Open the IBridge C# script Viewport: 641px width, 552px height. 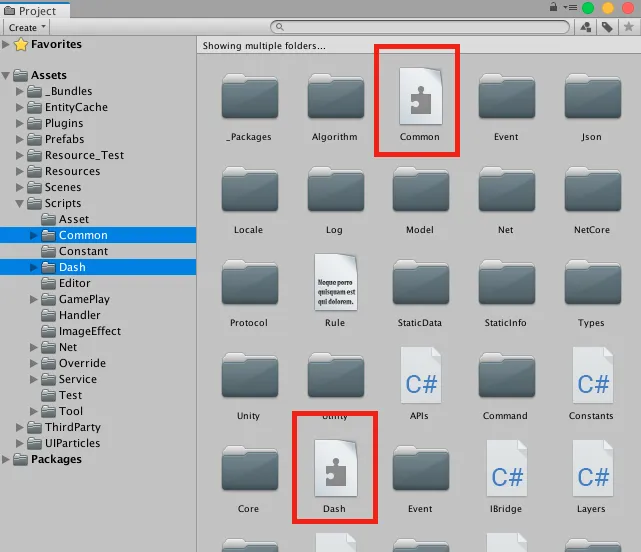pos(506,468)
